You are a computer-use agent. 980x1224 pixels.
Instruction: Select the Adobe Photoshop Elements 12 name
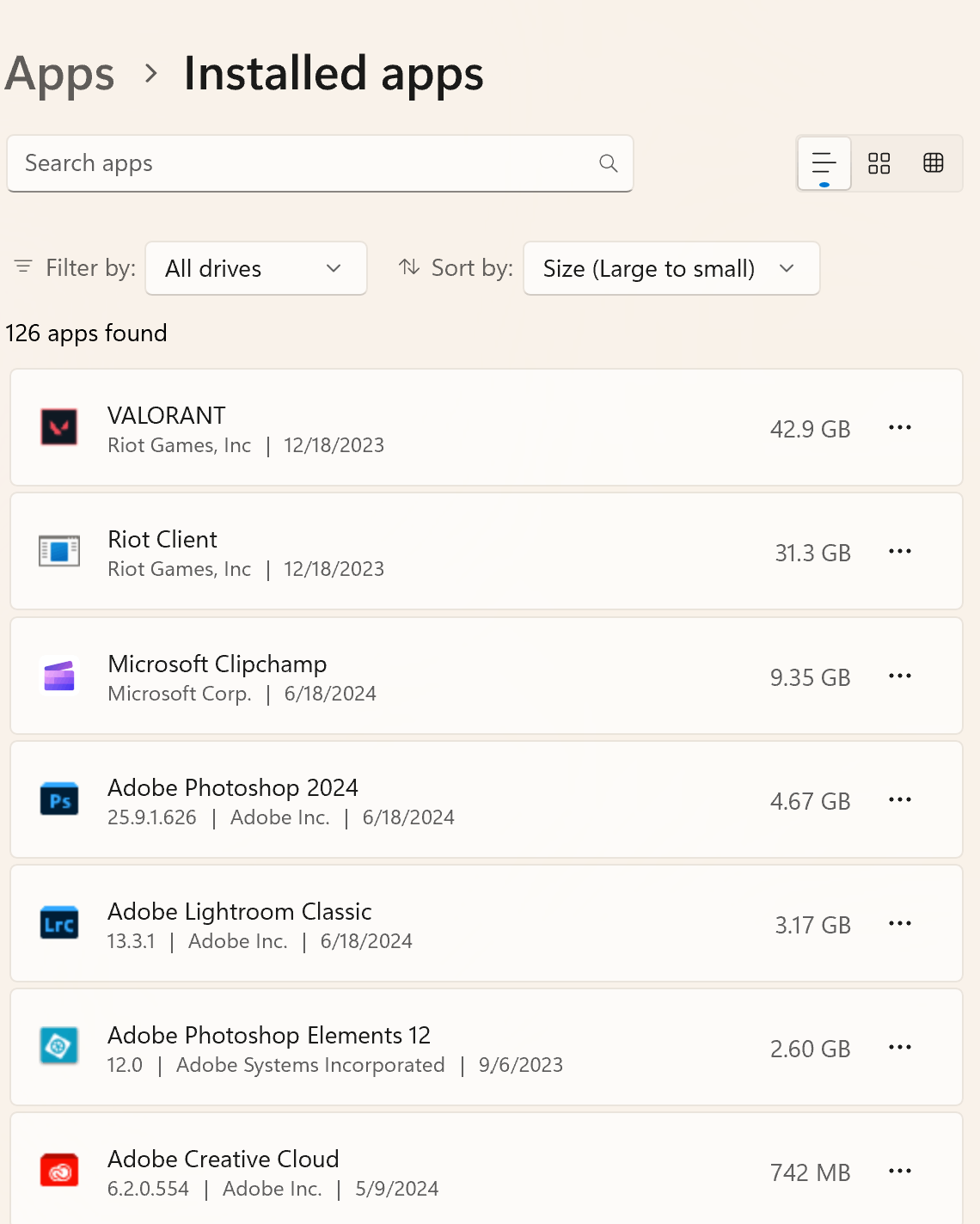click(269, 1035)
